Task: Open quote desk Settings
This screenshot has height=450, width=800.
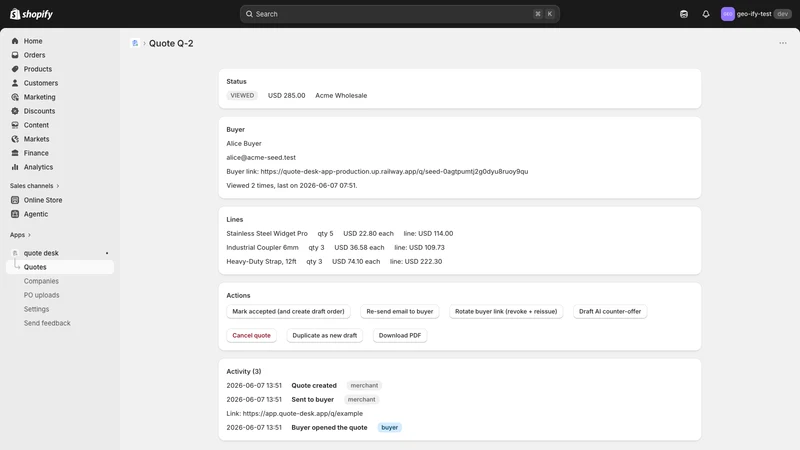Action: (36, 309)
